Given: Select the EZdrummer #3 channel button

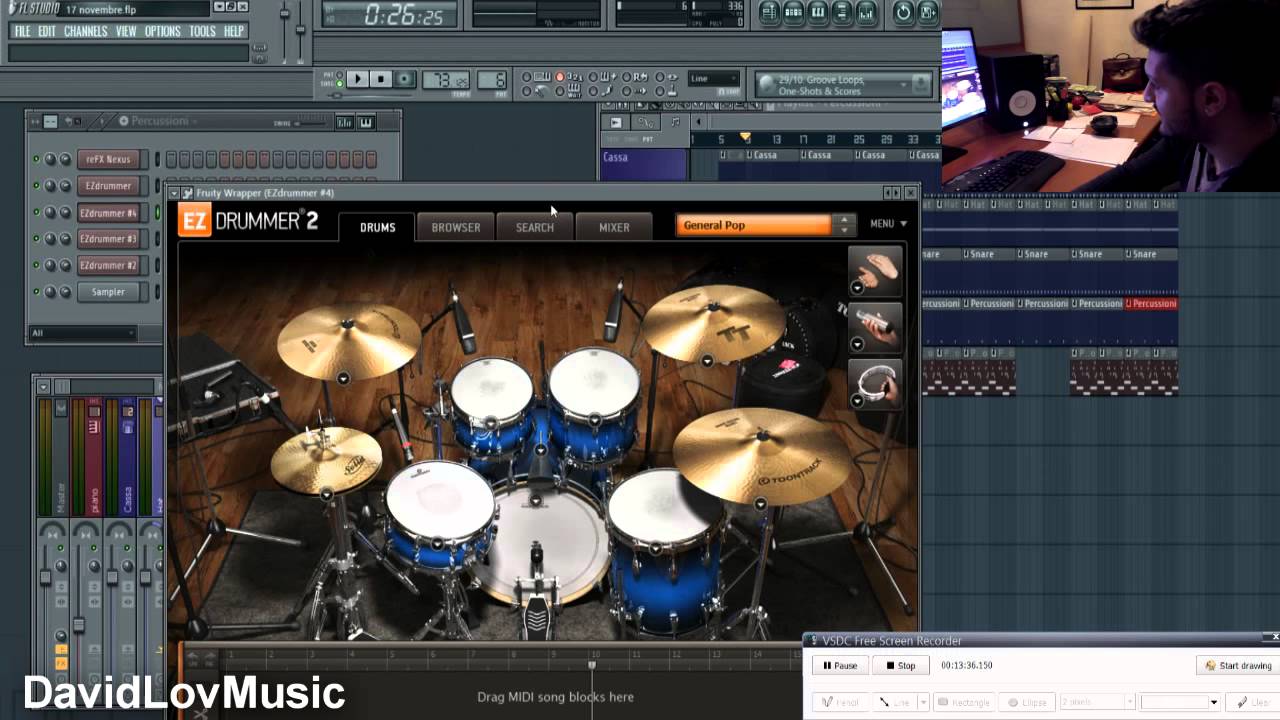Looking at the screenshot, I should pyautogui.click(x=108, y=239).
